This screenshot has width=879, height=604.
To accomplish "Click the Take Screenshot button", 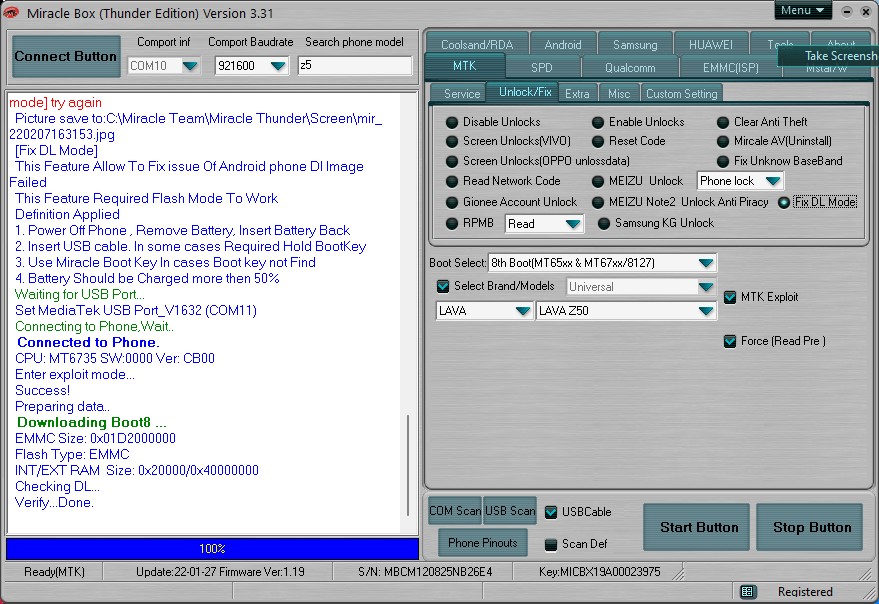I will click(829, 56).
